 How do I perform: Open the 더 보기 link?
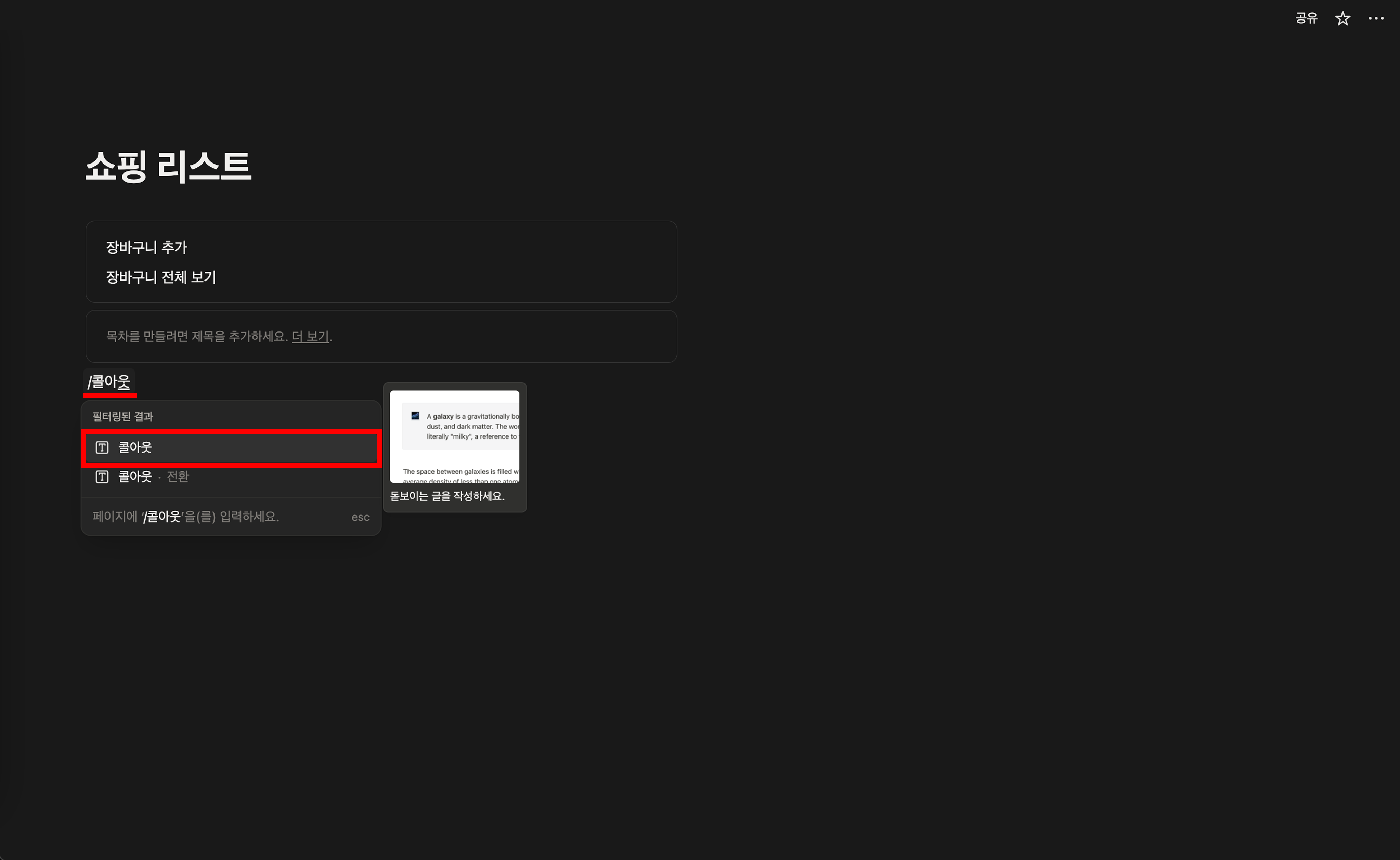(310, 336)
